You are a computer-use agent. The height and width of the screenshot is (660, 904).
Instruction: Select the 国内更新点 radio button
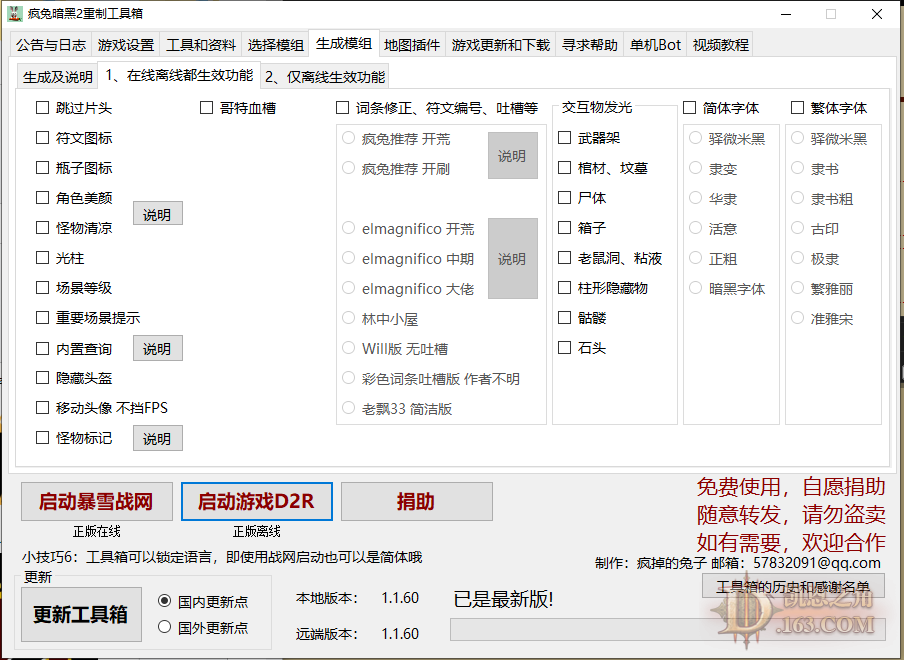164,601
